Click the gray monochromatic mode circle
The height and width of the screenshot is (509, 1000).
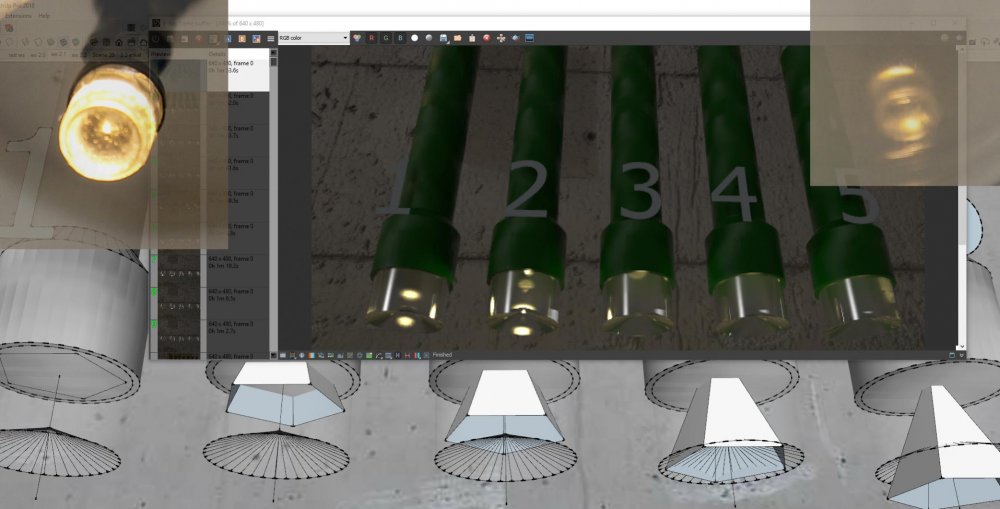(x=428, y=38)
